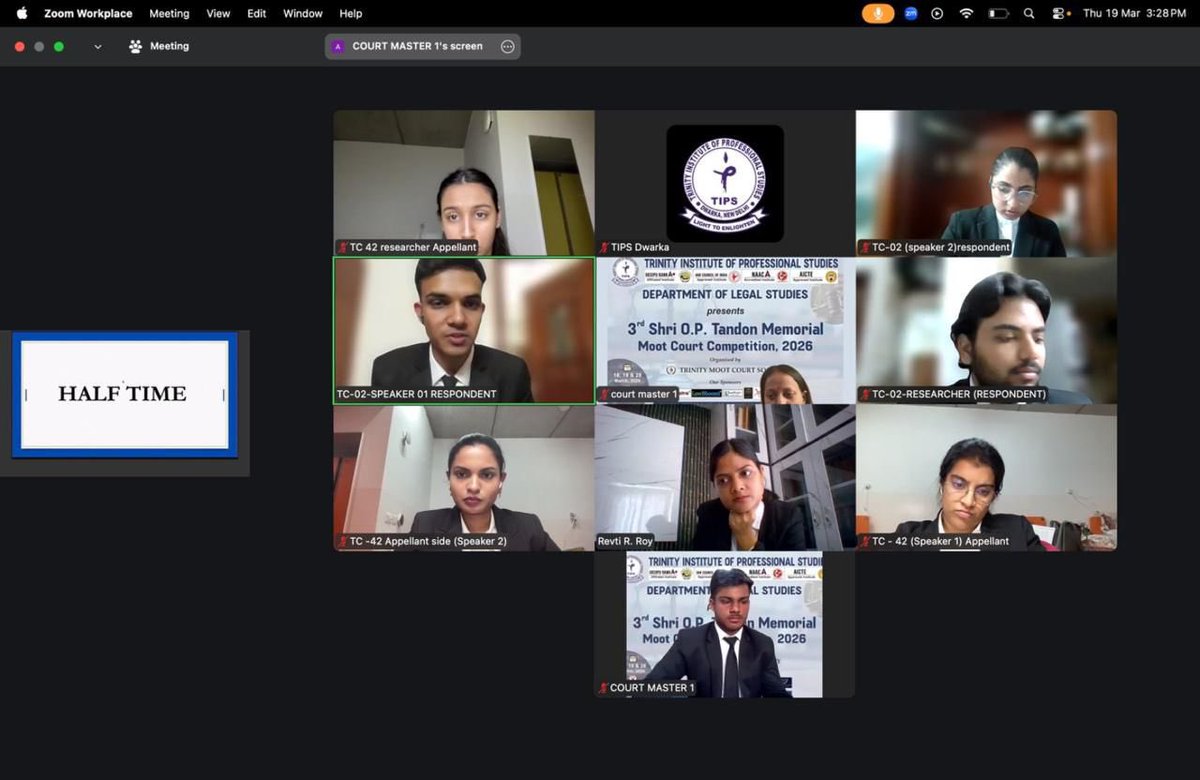Viewport: 1200px width, 780px height.
Task: Select the TC - 42 (Speaker 1) Appellant video
Action: point(986,477)
